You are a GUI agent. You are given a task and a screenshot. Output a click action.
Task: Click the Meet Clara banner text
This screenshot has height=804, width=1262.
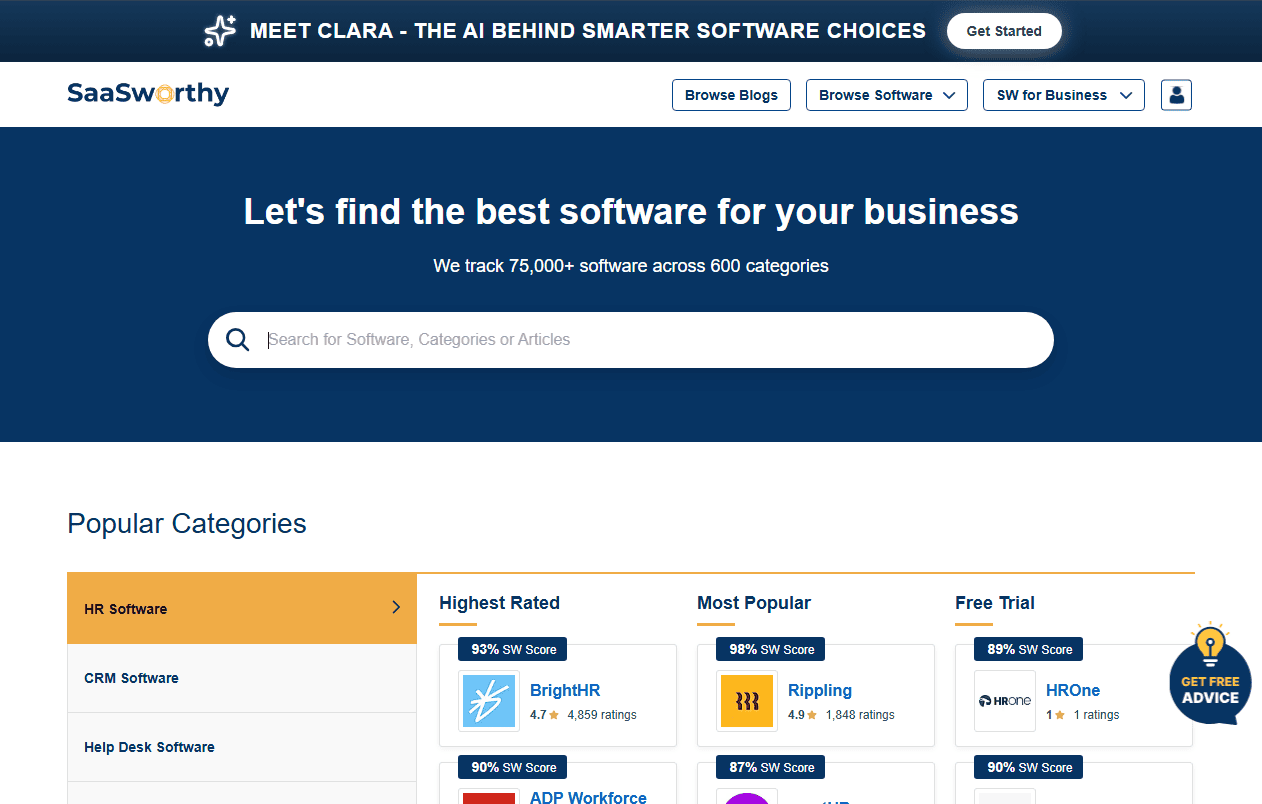pyautogui.click(x=588, y=31)
